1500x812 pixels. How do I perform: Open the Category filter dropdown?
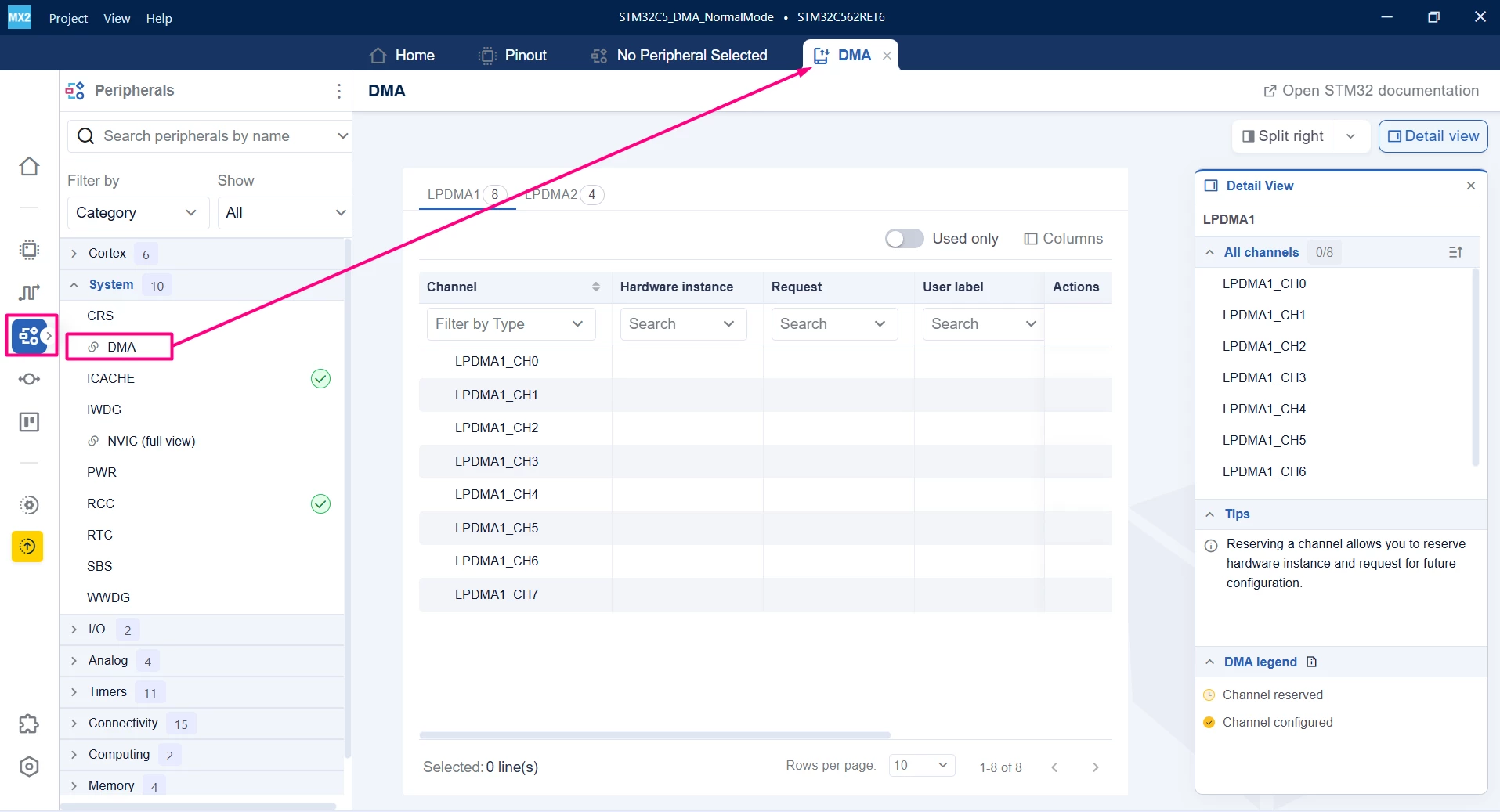coord(138,213)
